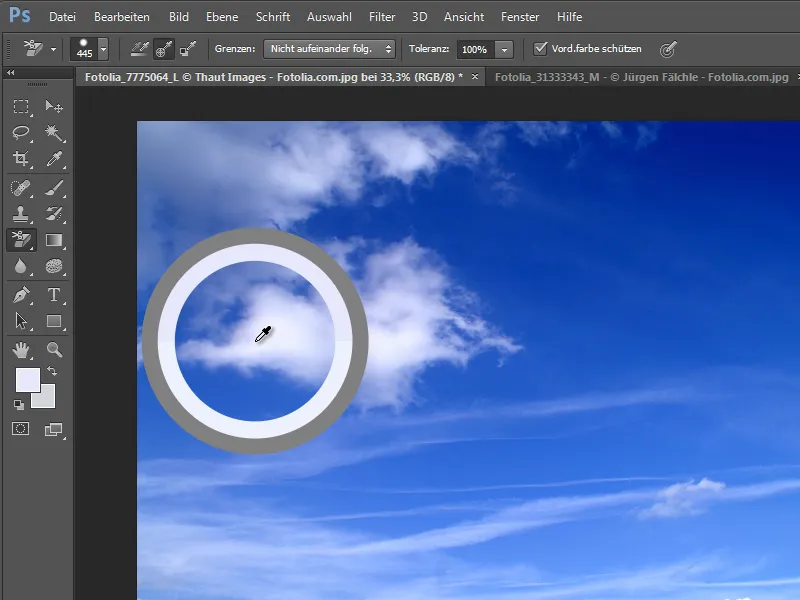Select the History Brush tool

(54, 214)
